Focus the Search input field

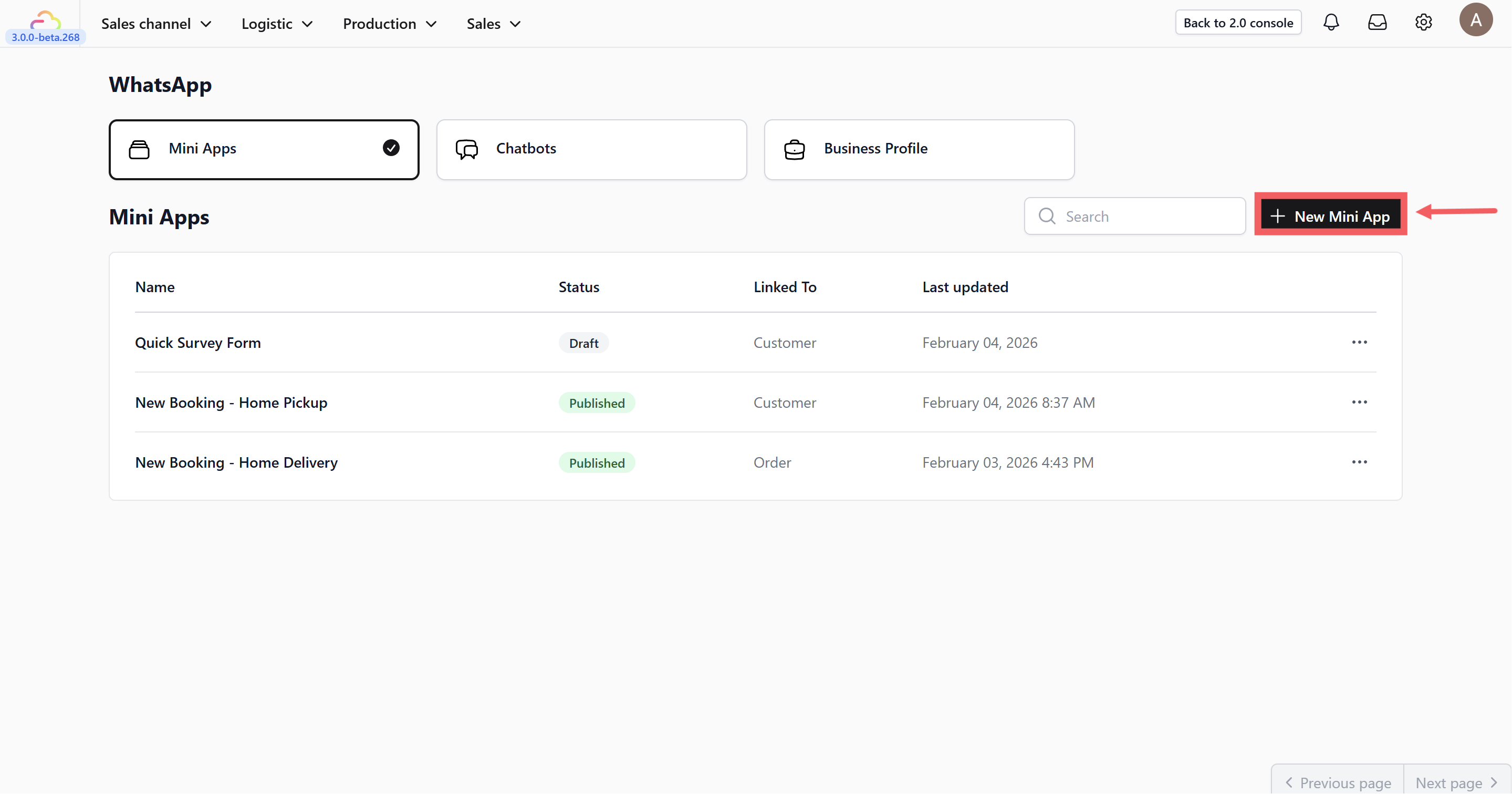(x=1134, y=216)
